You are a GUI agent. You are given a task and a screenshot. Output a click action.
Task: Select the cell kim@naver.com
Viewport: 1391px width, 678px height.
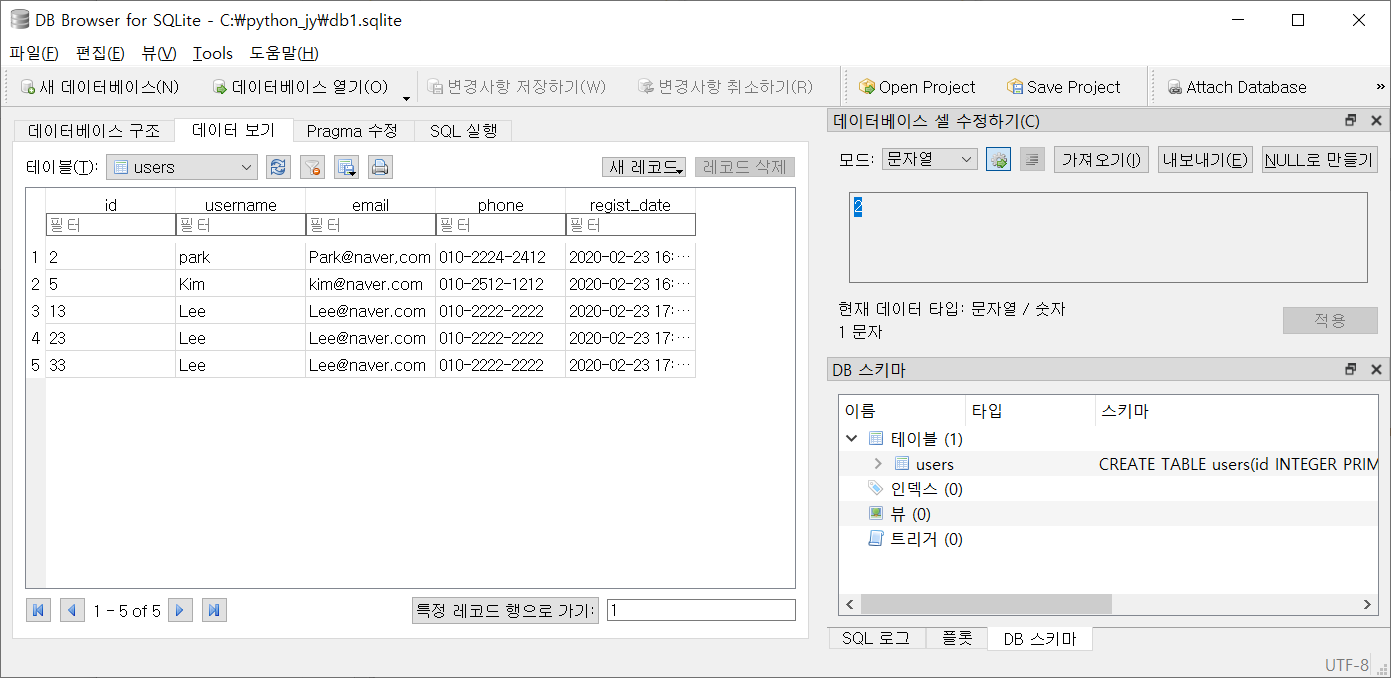(x=370, y=284)
